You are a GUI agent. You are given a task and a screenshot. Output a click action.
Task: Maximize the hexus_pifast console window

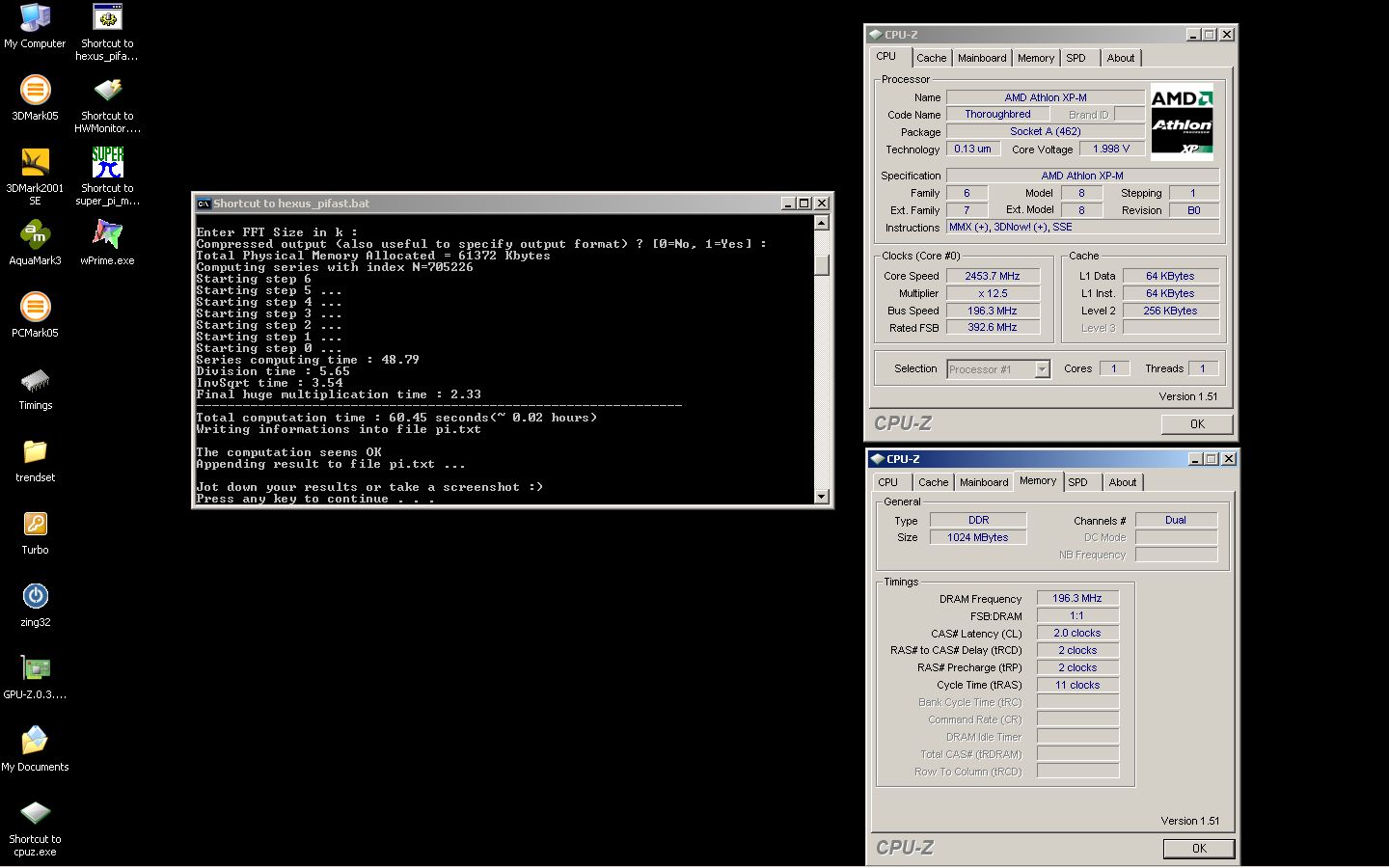(x=804, y=203)
